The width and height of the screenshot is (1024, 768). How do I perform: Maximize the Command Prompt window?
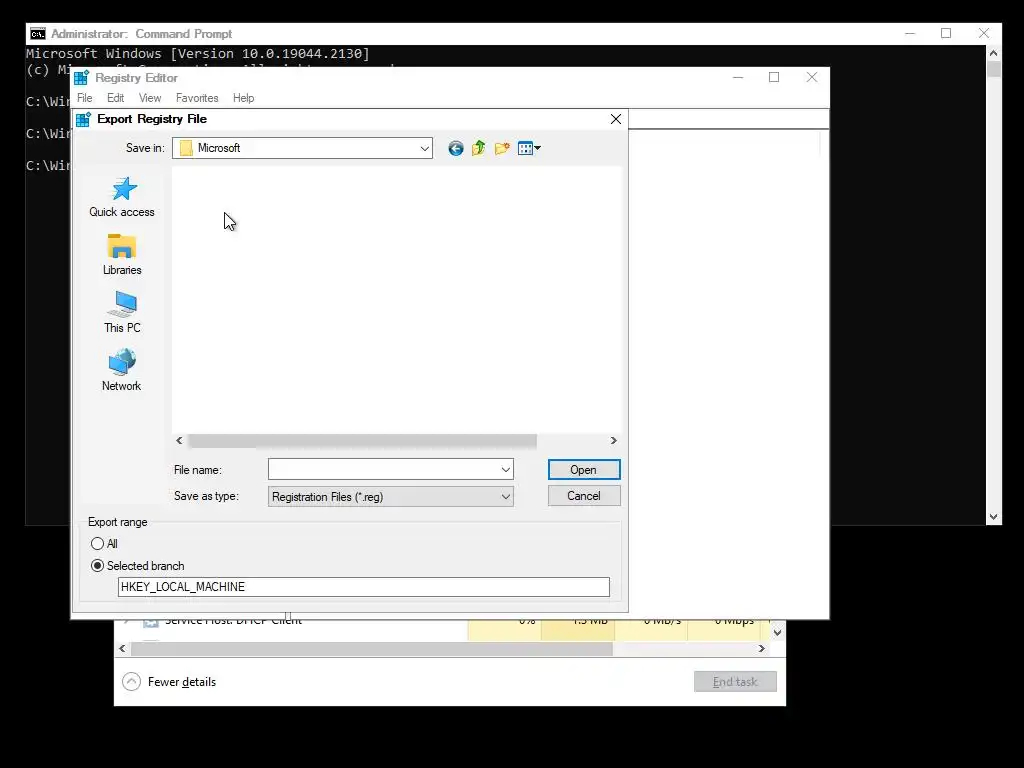pyautogui.click(x=946, y=33)
